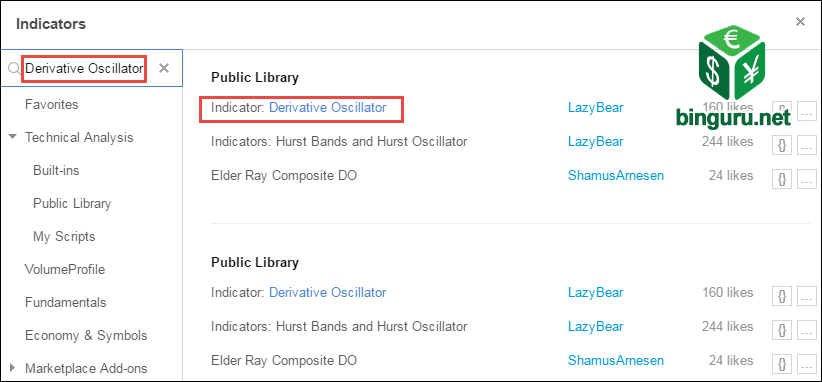Open the Favorites category
Image resolution: width=822 pixels, height=382 pixels.
pos(51,104)
